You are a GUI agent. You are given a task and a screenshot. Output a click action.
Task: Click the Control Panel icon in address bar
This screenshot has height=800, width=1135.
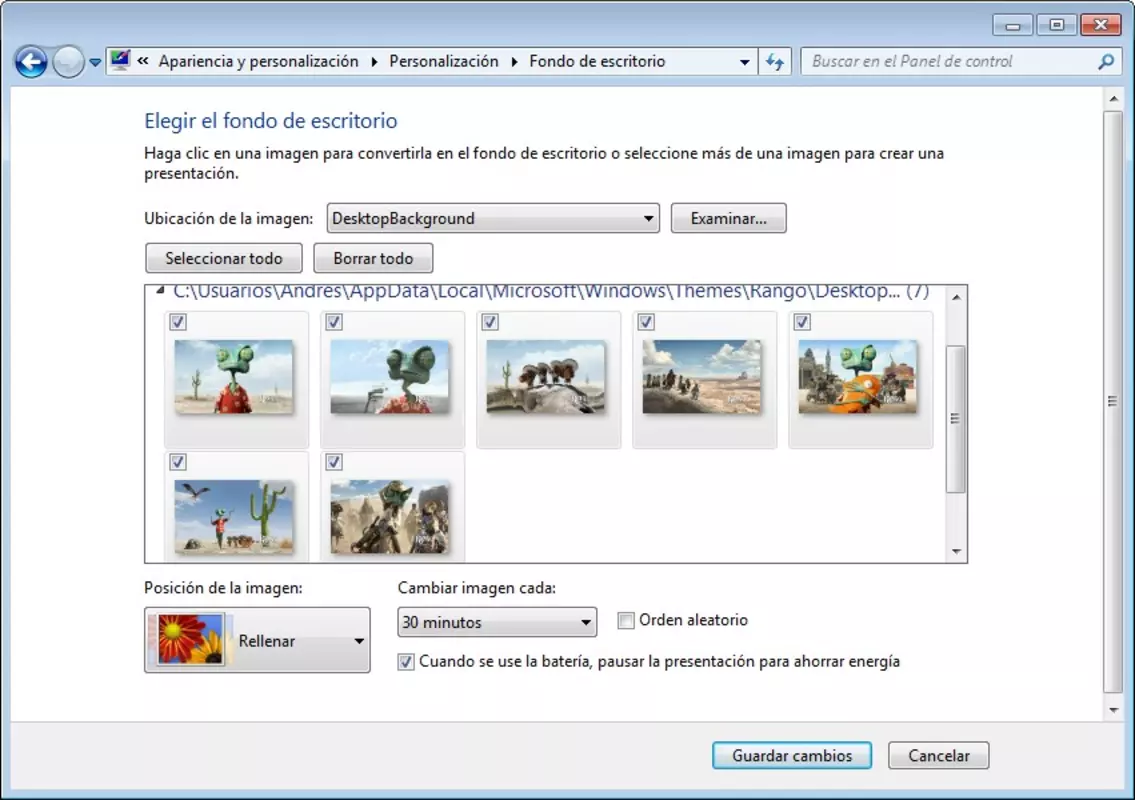120,61
